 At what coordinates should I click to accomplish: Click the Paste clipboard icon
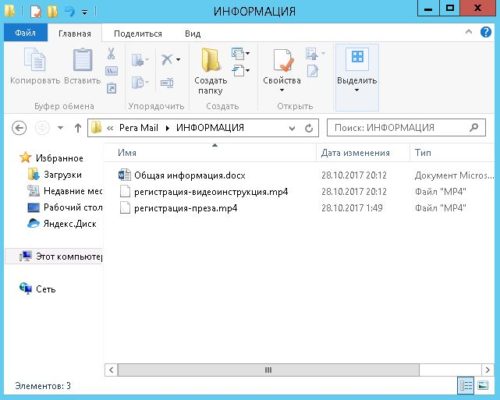(x=82, y=60)
